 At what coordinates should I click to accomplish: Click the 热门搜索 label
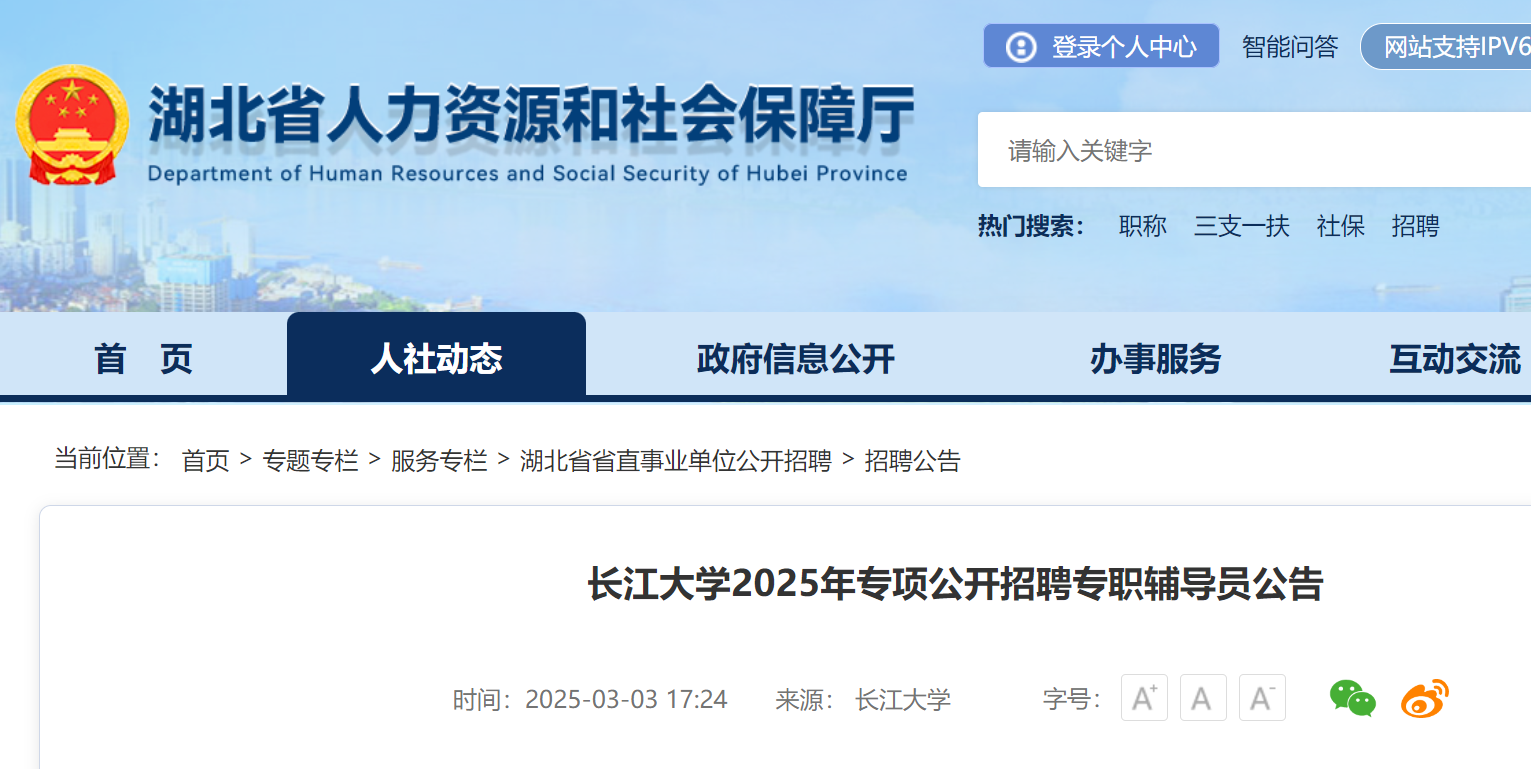pos(1031,226)
